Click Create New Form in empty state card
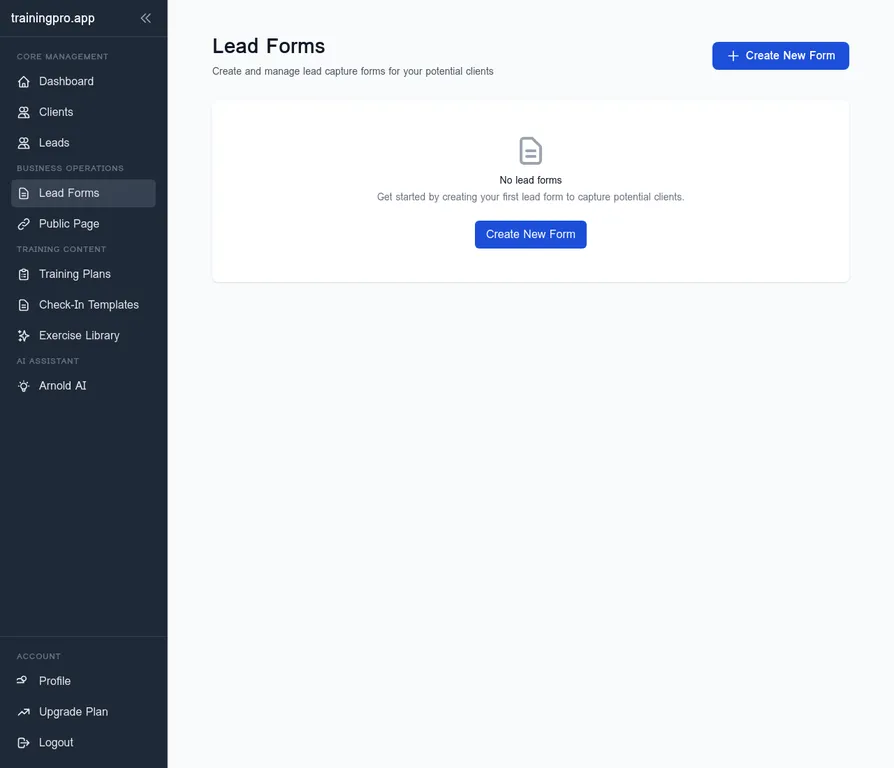894x768 pixels. 530,234
